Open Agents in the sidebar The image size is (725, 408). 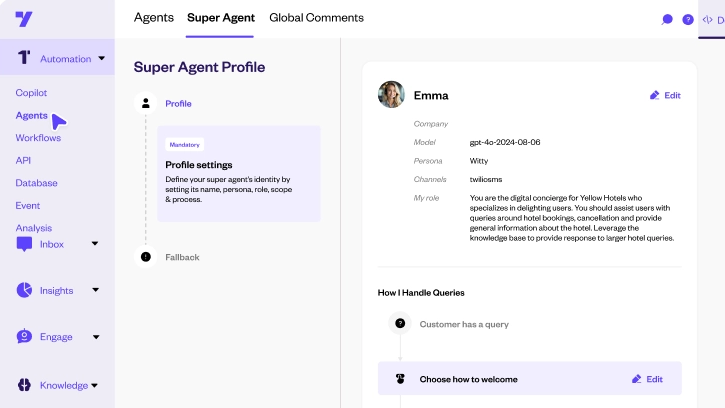coord(31,115)
